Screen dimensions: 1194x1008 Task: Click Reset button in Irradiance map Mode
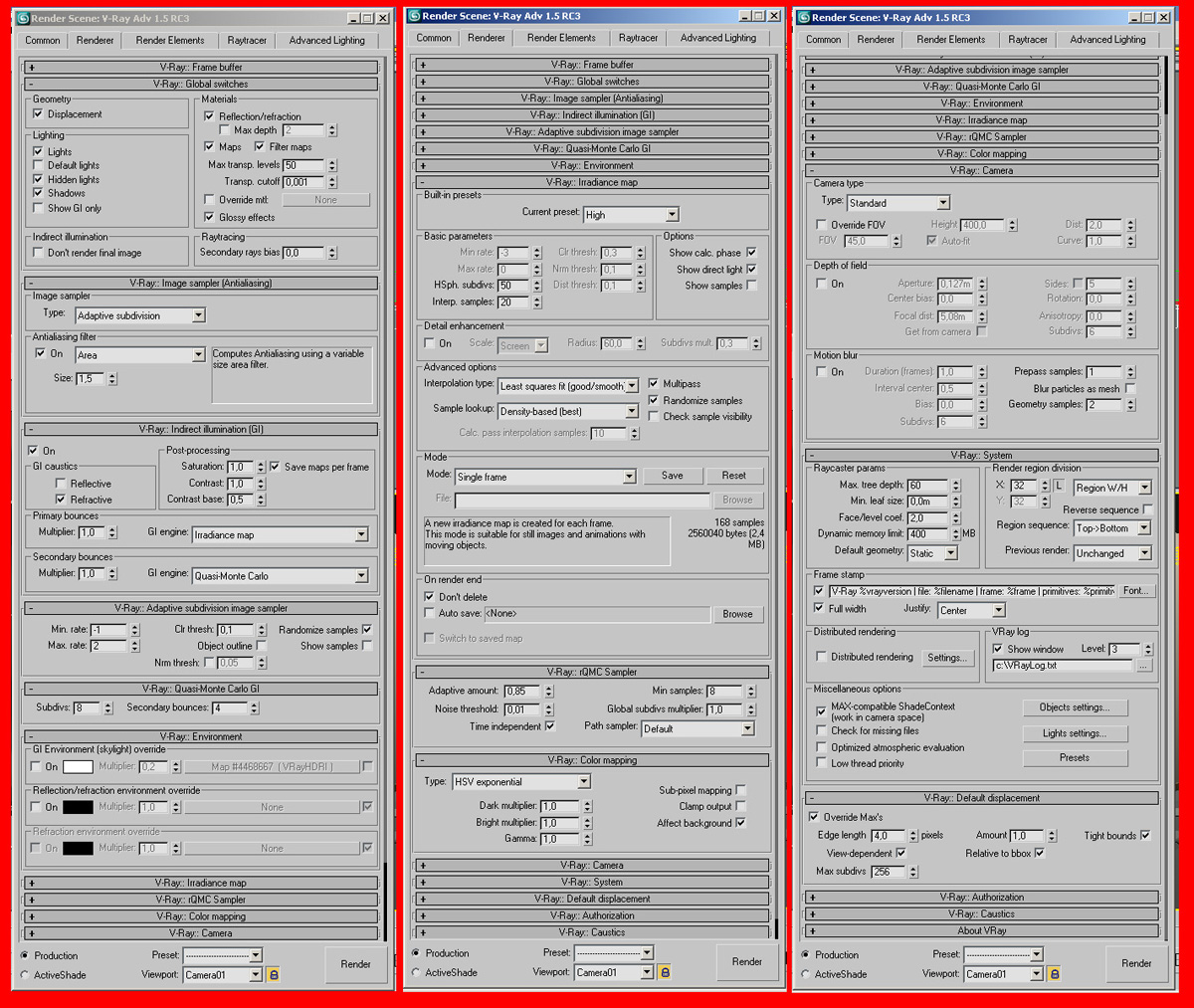(734, 476)
